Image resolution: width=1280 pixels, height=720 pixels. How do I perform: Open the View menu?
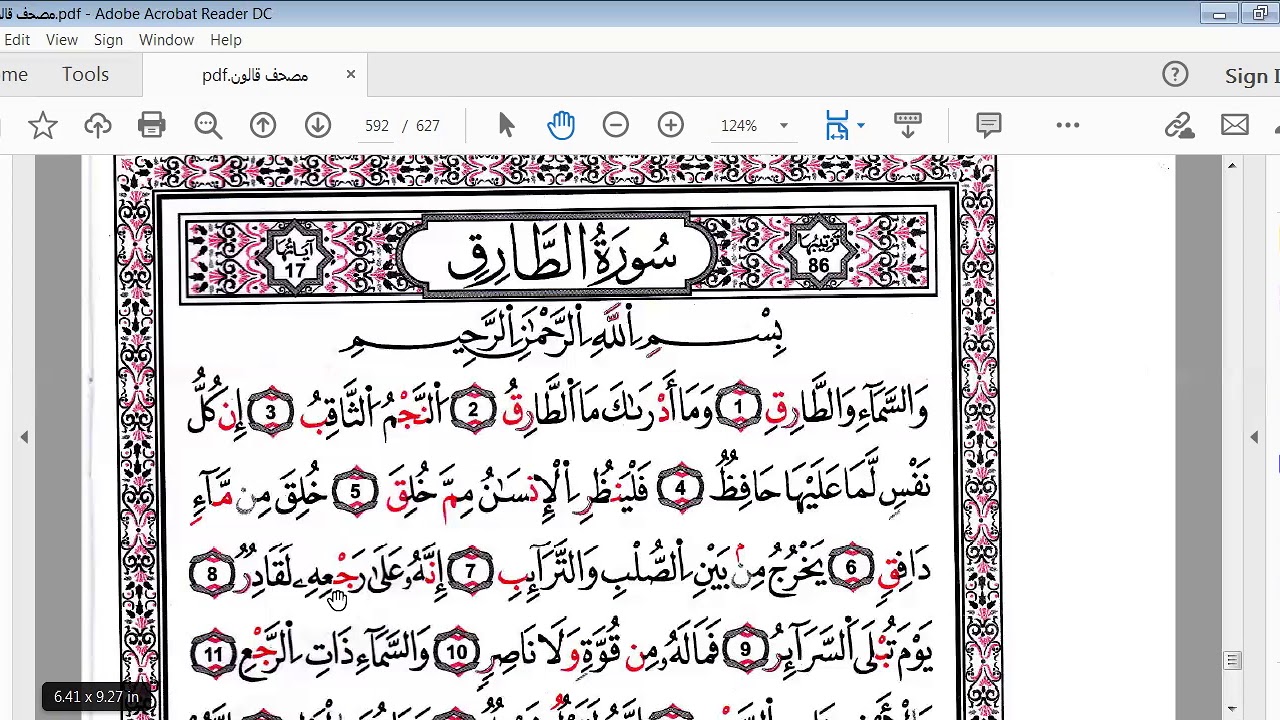62,40
